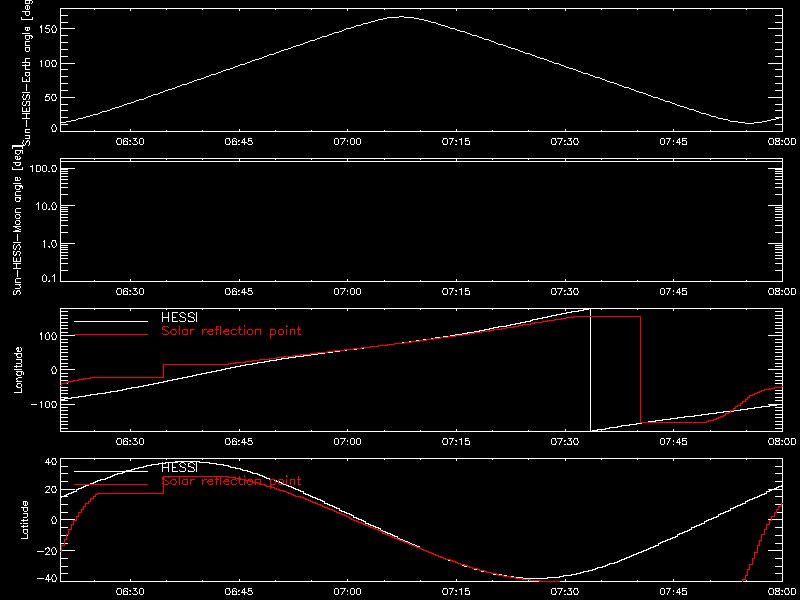800x600 pixels.
Task: Click red legend line sample in Longitude plot
Action: point(111,335)
